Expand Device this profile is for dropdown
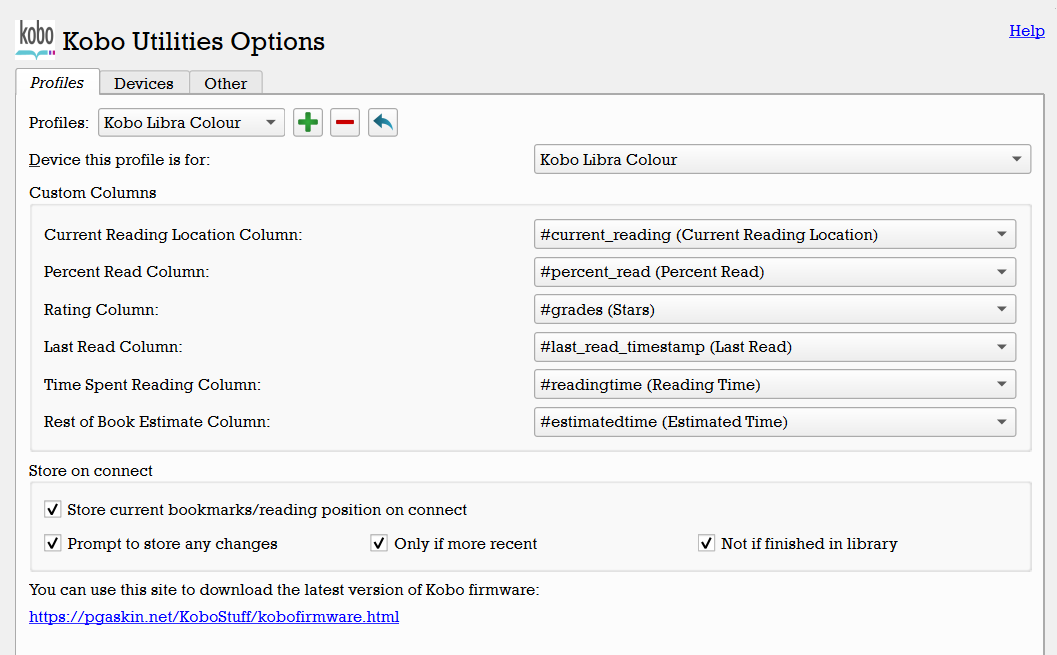Image resolution: width=1057 pixels, height=655 pixels. (x=782, y=160)
